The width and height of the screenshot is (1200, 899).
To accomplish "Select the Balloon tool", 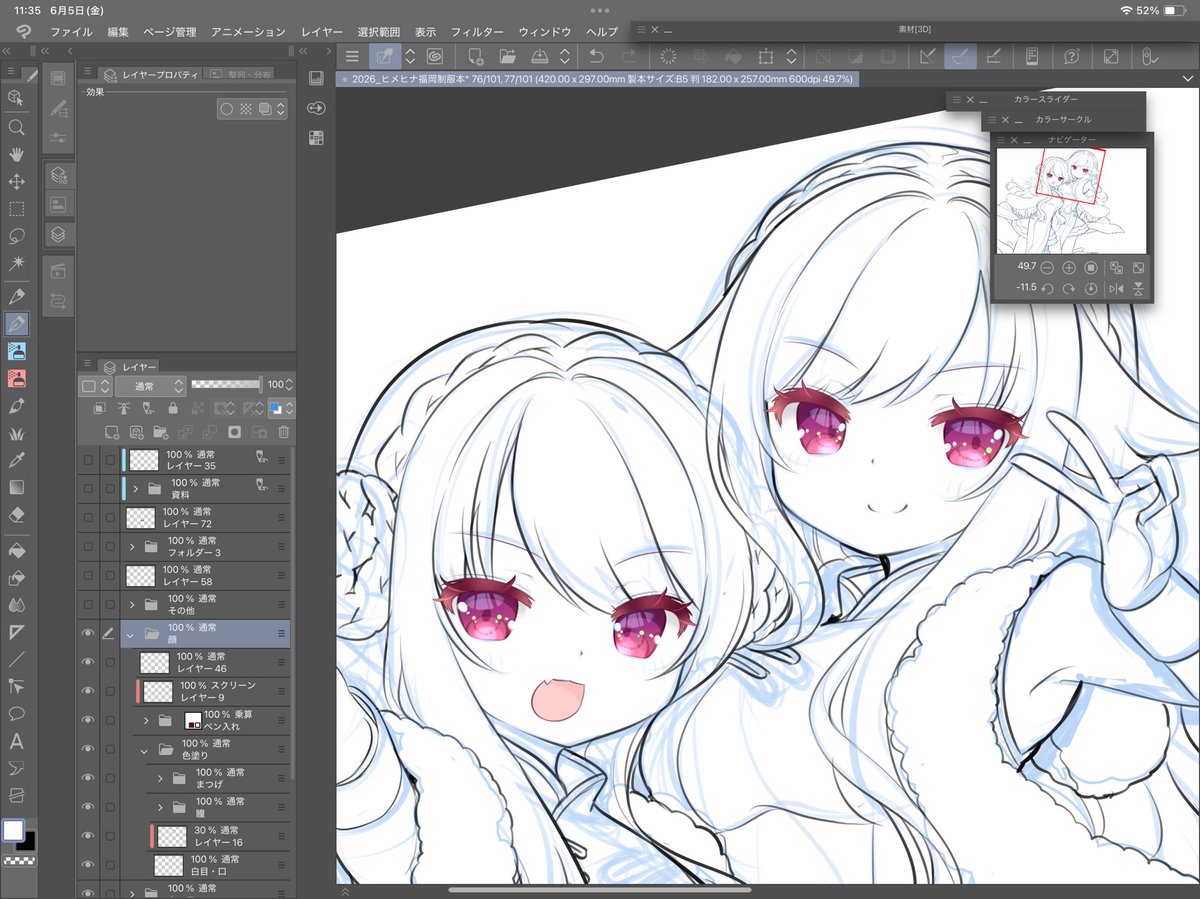I will click(16, 714).
